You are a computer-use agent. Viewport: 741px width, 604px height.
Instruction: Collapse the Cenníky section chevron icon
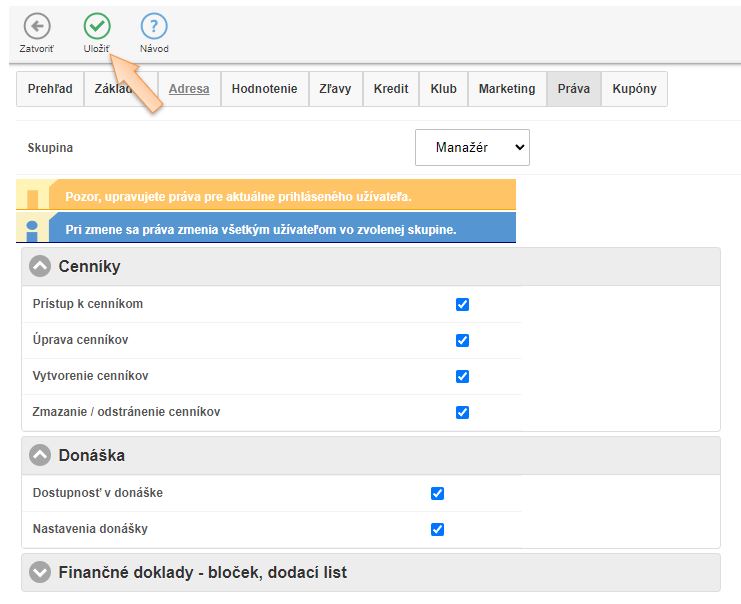point(40,266)
